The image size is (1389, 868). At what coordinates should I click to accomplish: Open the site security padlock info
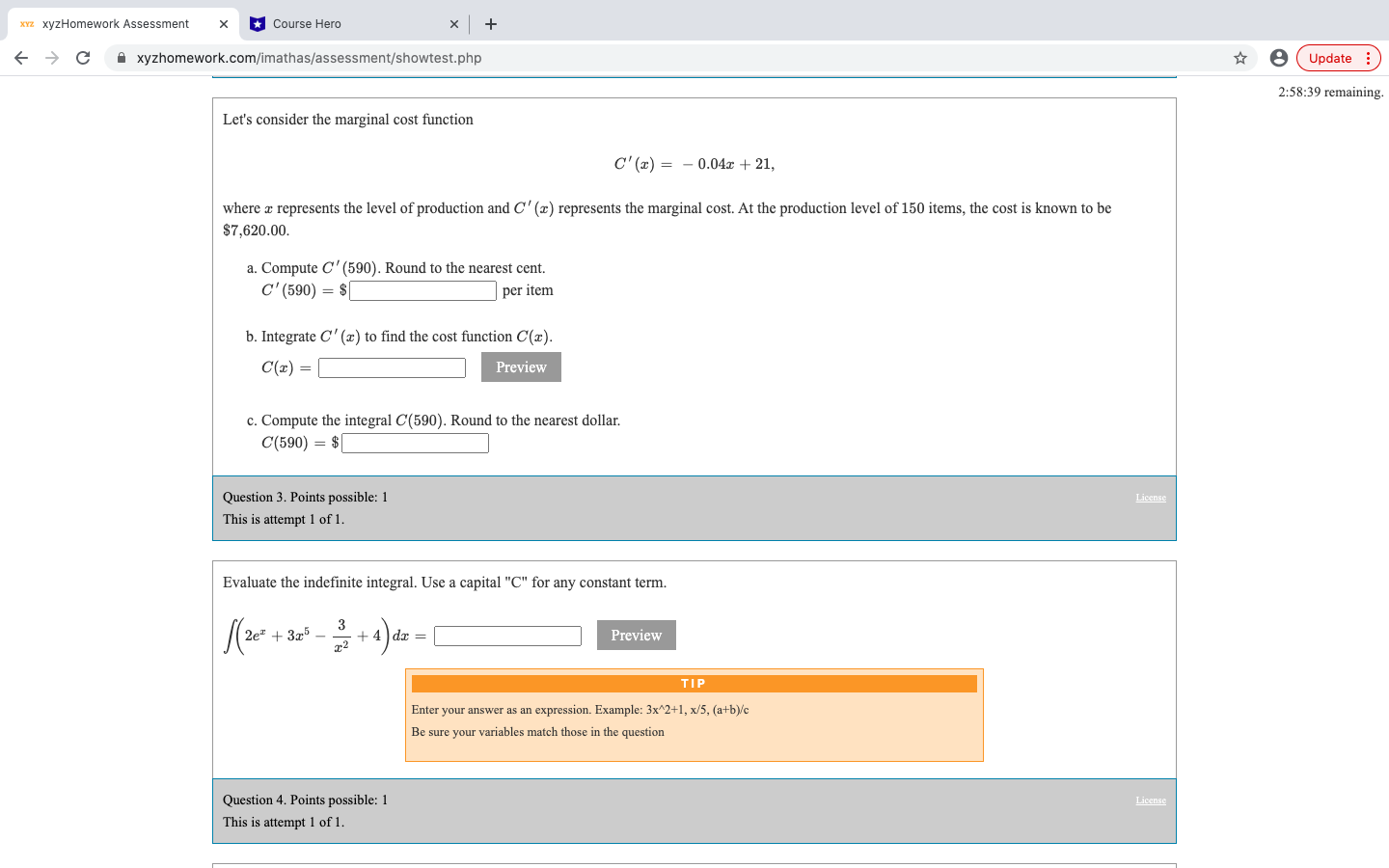[122, 58]
